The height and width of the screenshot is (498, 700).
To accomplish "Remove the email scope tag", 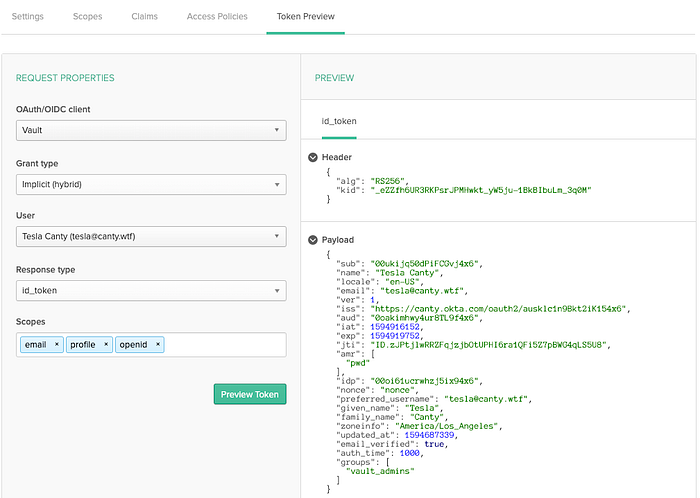I will [x=57, y=344].
